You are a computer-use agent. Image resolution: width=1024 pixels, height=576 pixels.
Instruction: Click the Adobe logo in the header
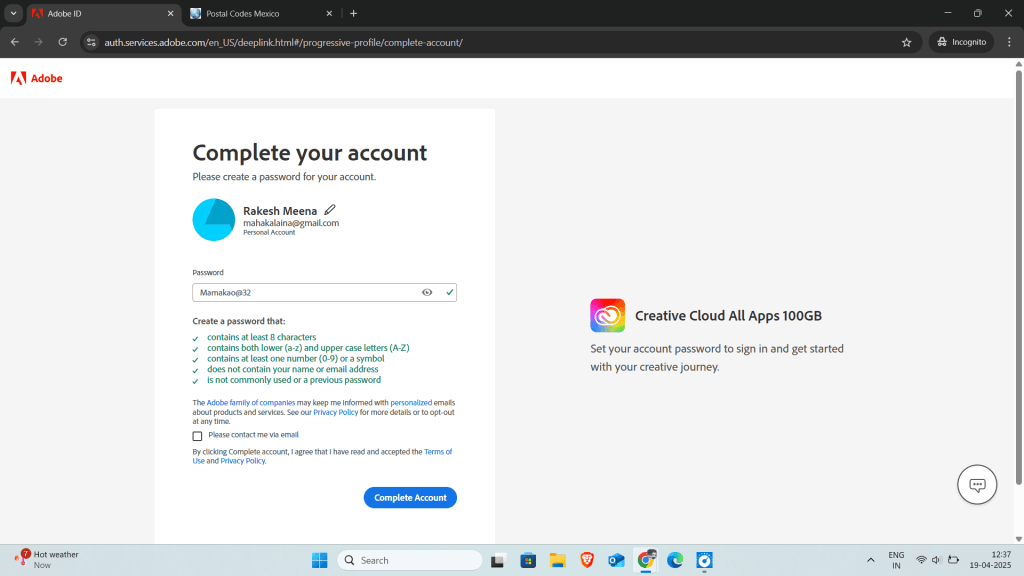(37, 78)
